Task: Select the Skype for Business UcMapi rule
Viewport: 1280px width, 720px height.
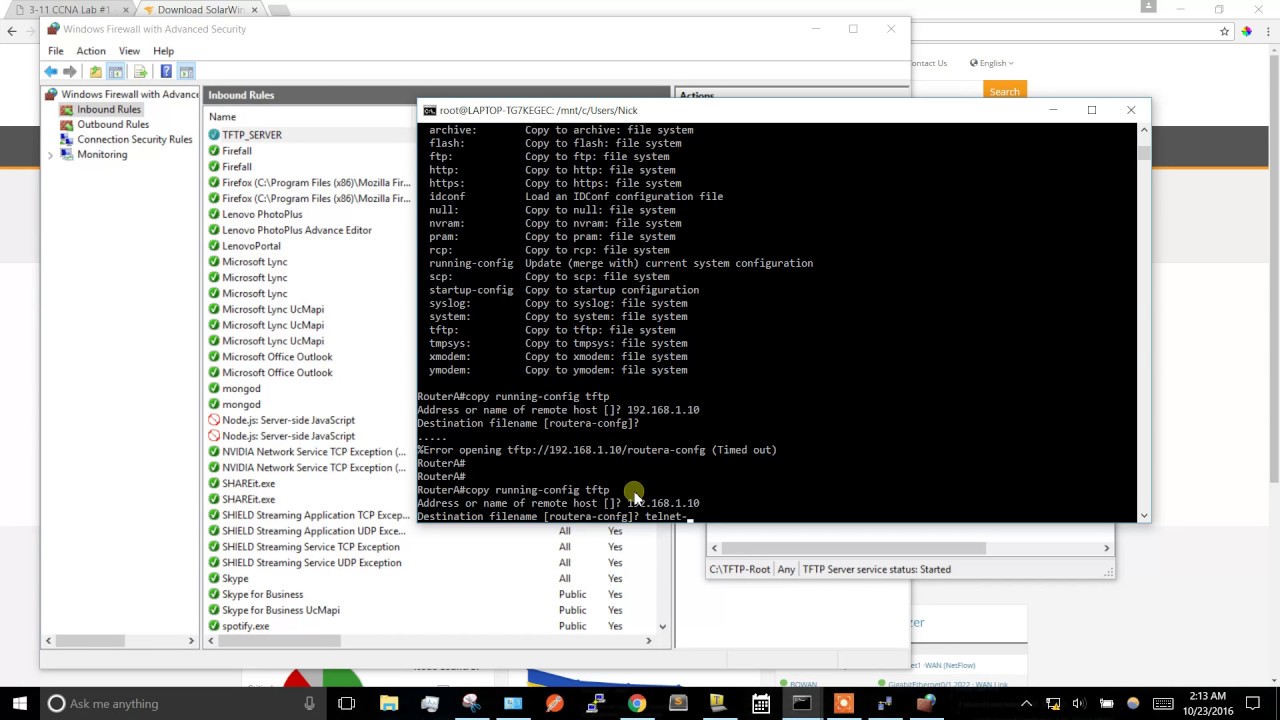Action: [x=281, y=610]
